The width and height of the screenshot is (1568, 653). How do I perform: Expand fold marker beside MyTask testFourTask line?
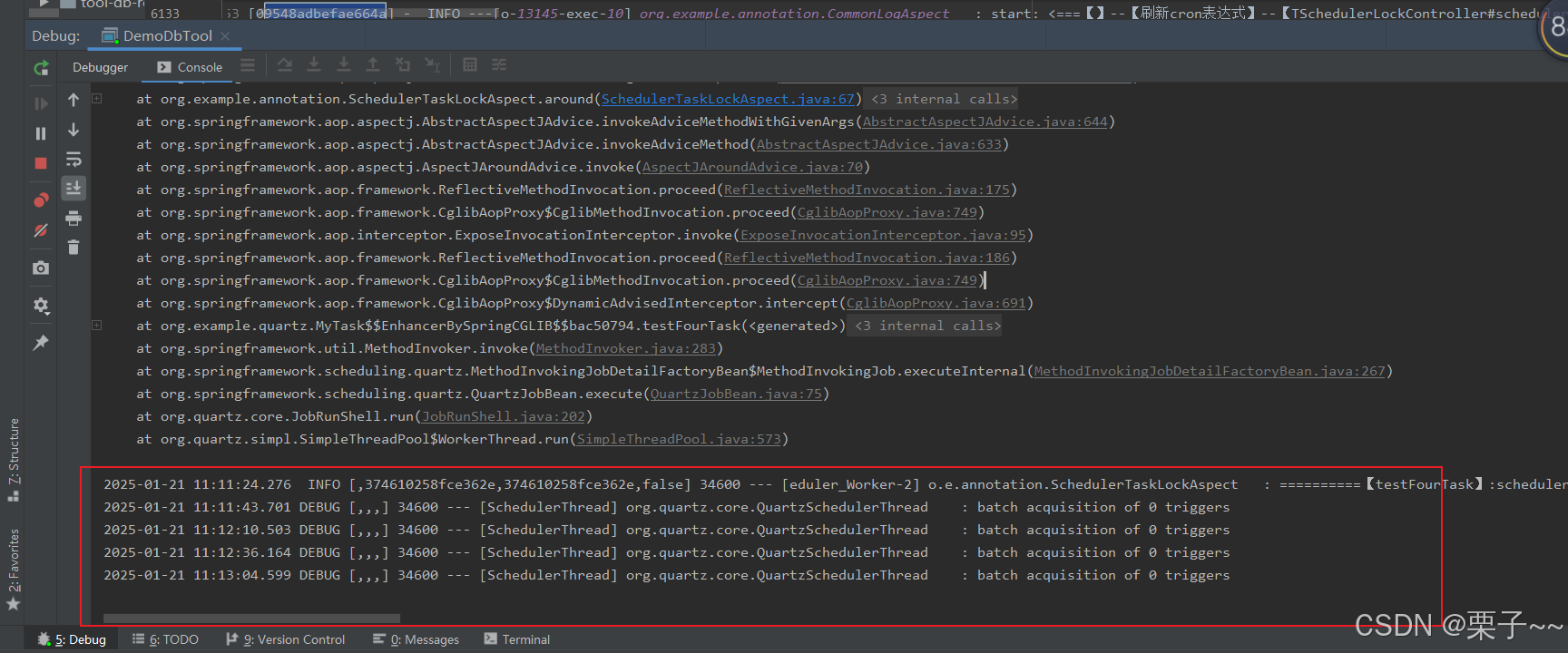tap(97, 326)
